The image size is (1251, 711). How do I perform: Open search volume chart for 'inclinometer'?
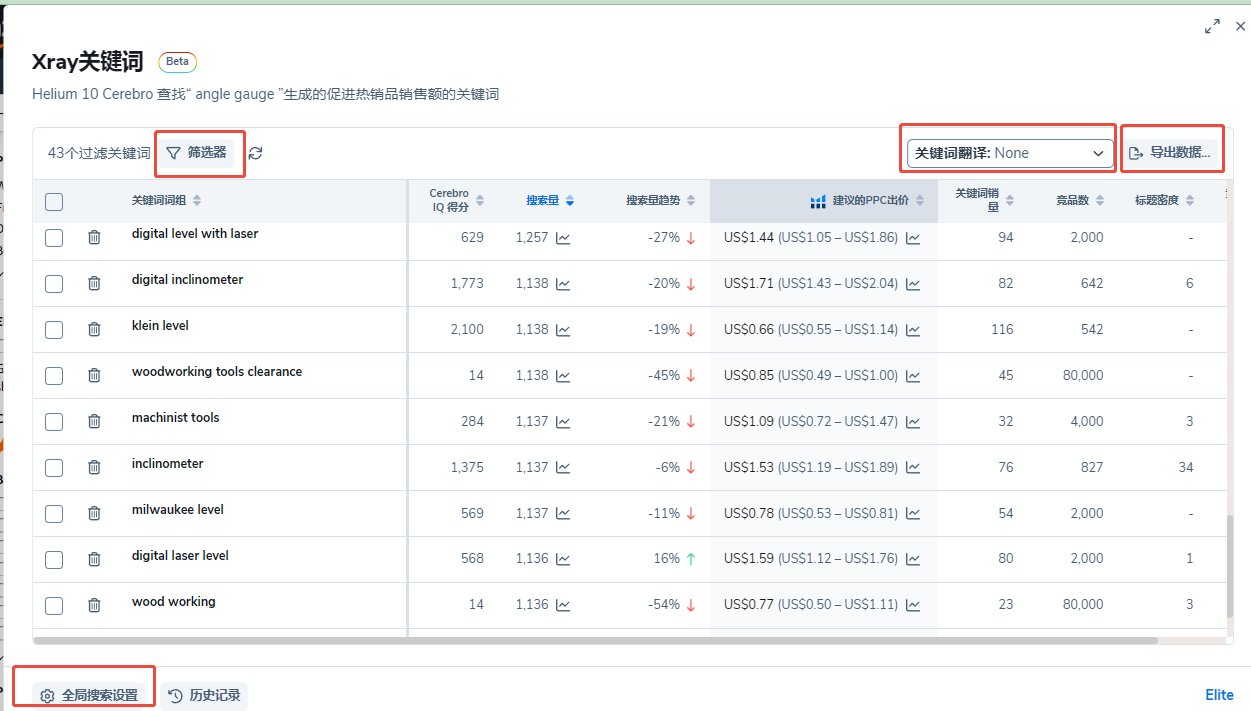[x=563, y=467]
